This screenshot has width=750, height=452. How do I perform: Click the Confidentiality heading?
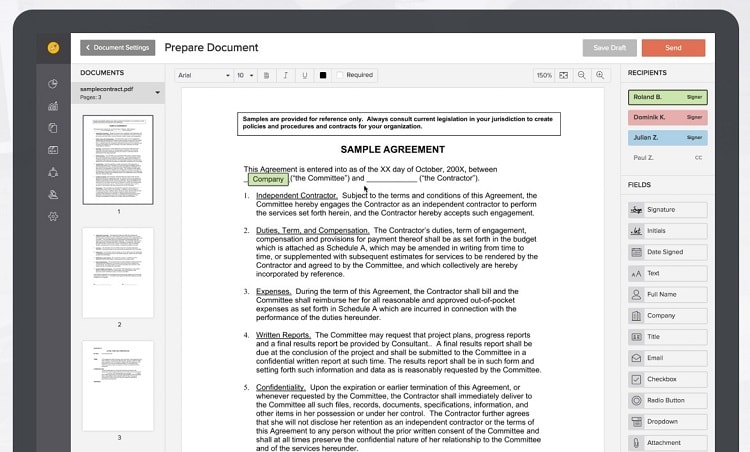[x=280, y=387]
